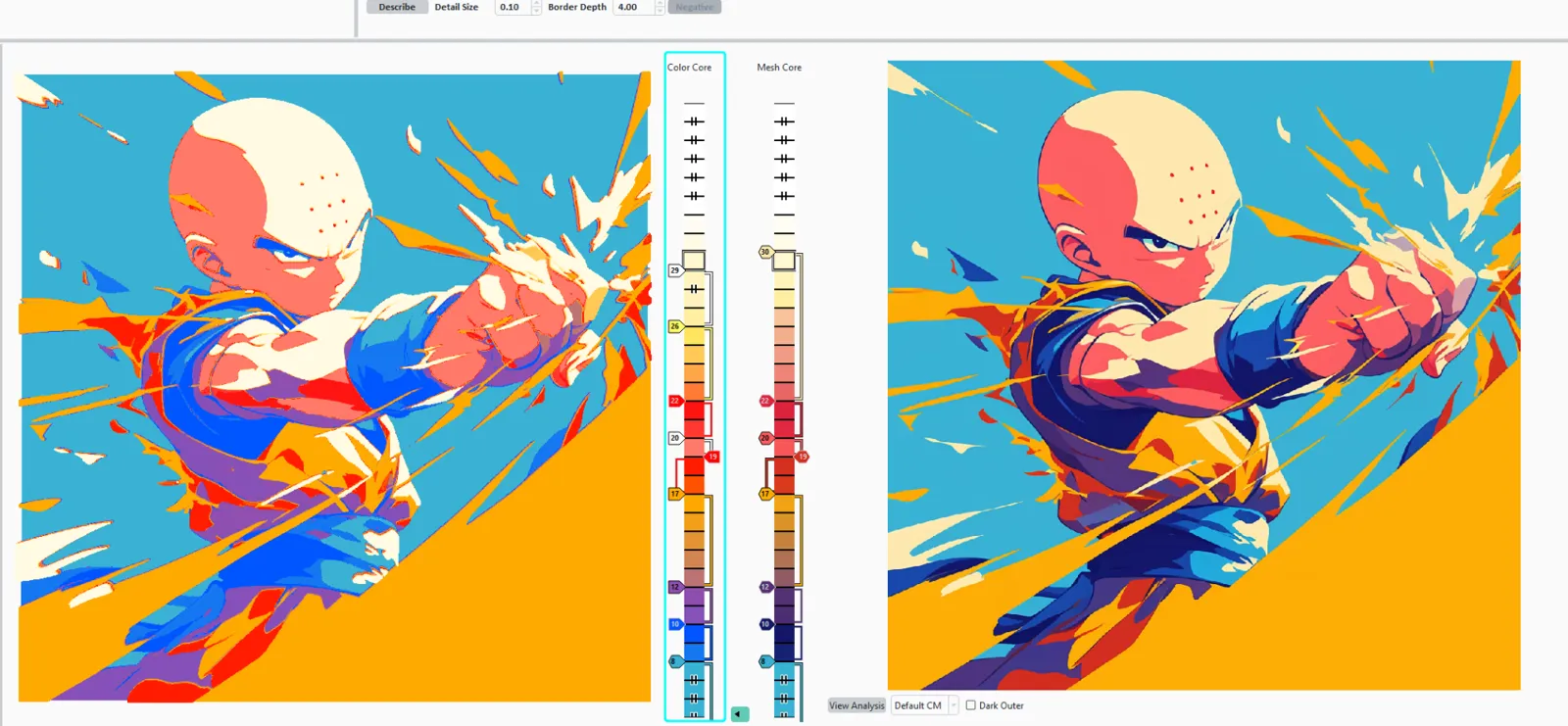Select marker 29 in Color Core
Viewport: 1568px width, 726px height.
pos(674,270)
